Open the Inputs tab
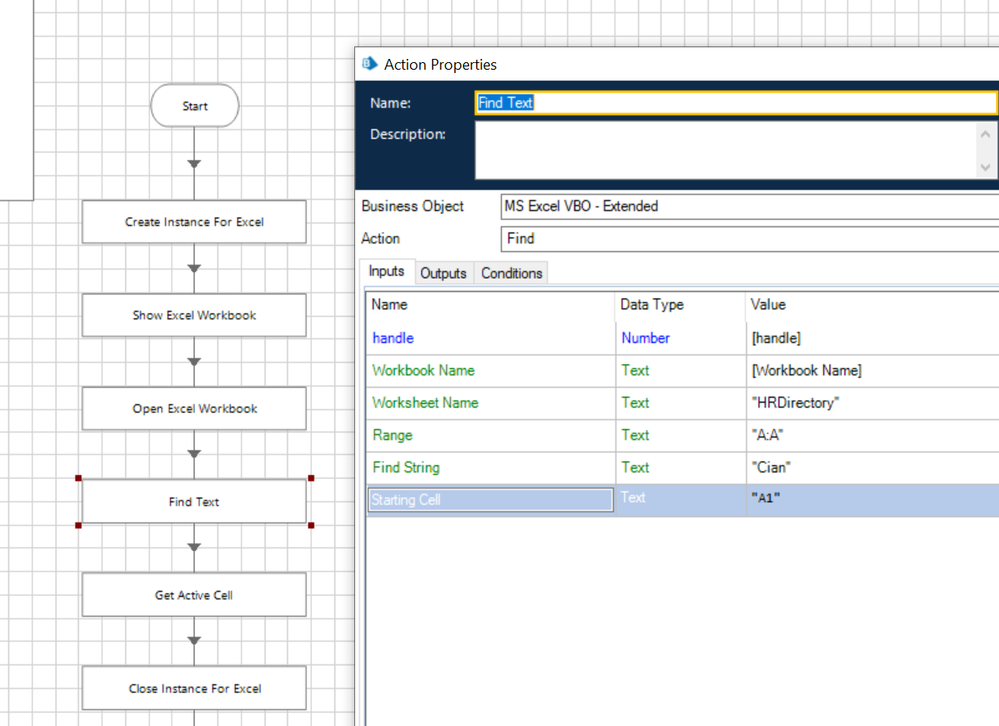This screenshot has height=726, width=999. pyautogui.click(x=386, y=272)
